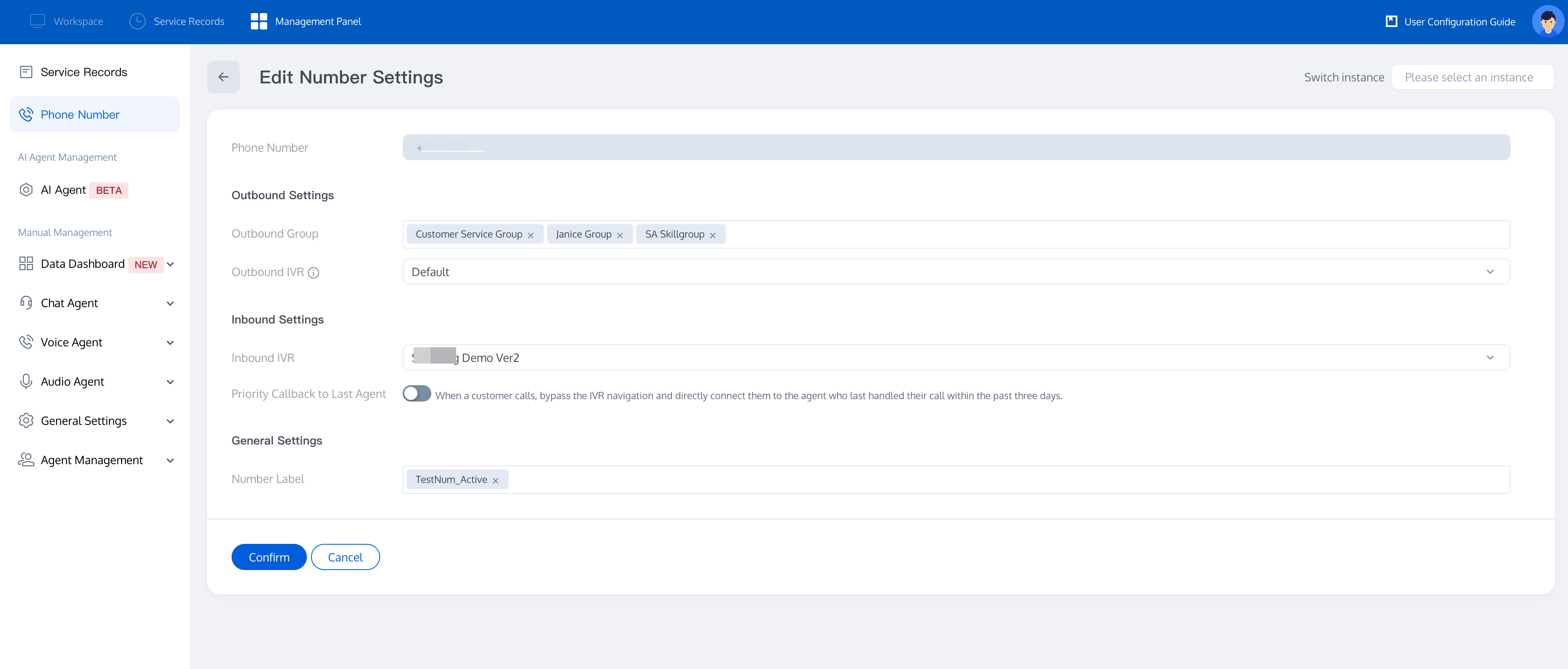
Task: Remove the Customer Service Group tag
Action: tap(531, 236)
